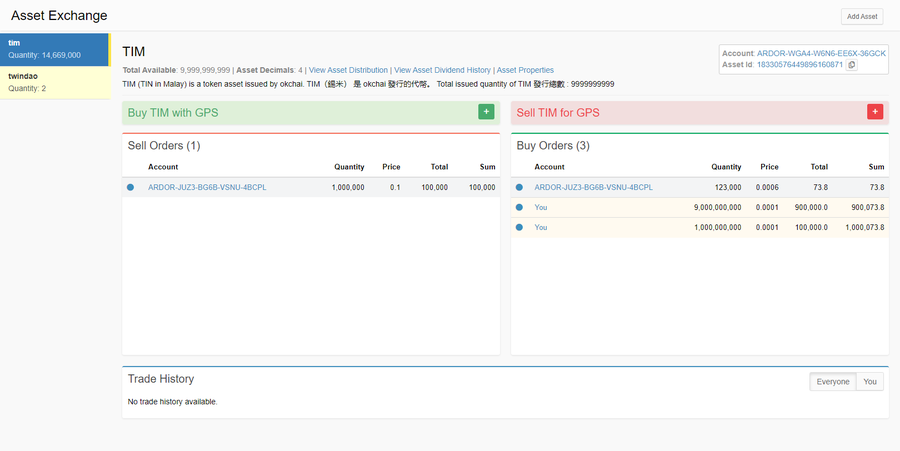Click Sell Orders (1) heading
The image size is (900, 451).
click(x=164, y=146)
